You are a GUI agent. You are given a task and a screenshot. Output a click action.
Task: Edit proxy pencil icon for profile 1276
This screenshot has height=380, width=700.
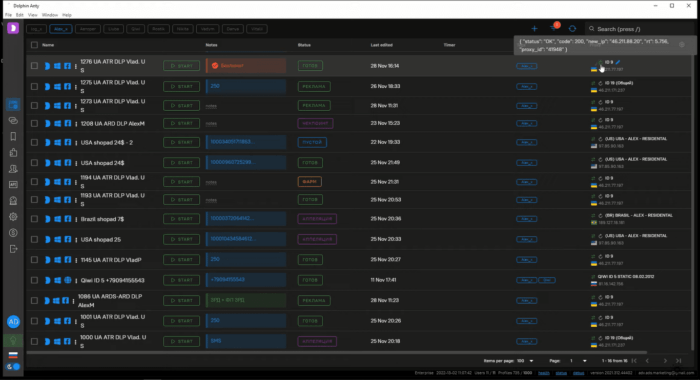coord(618,62)
